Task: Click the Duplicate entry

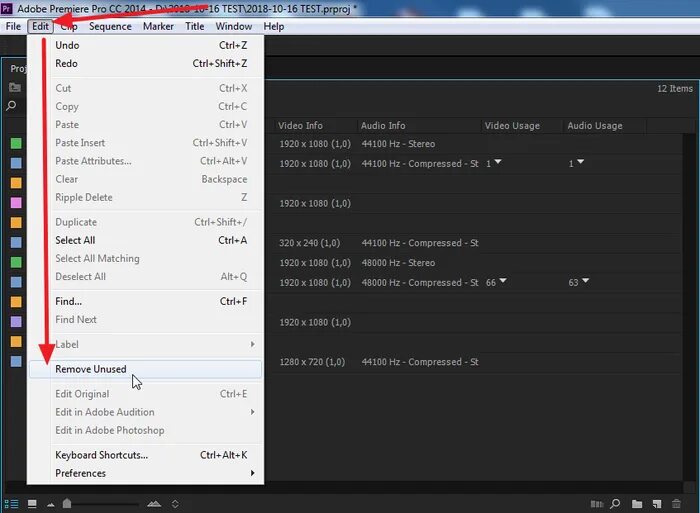Action: point(146,222)
